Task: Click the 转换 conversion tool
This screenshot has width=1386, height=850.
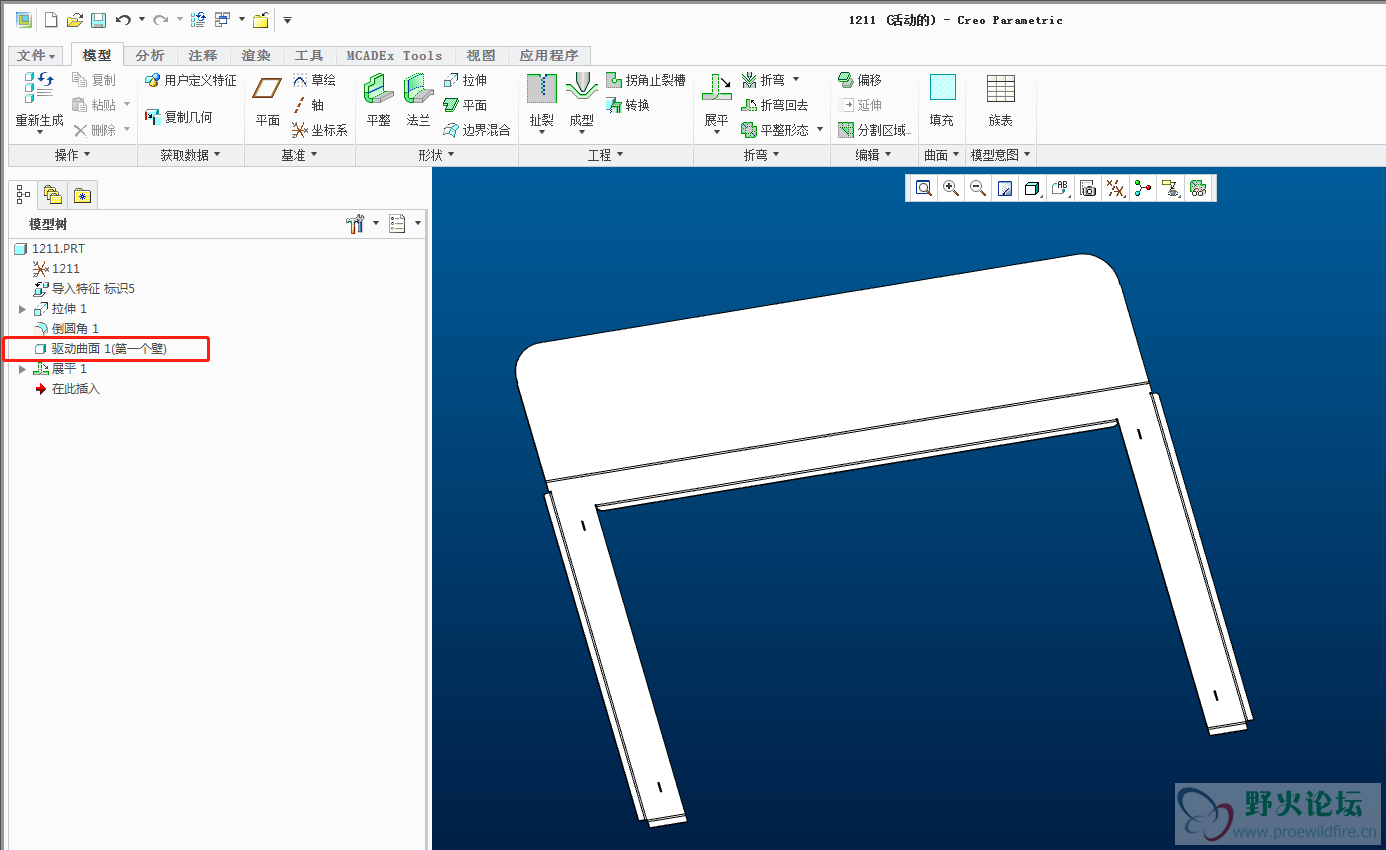Action: click(x=628, y=105)
